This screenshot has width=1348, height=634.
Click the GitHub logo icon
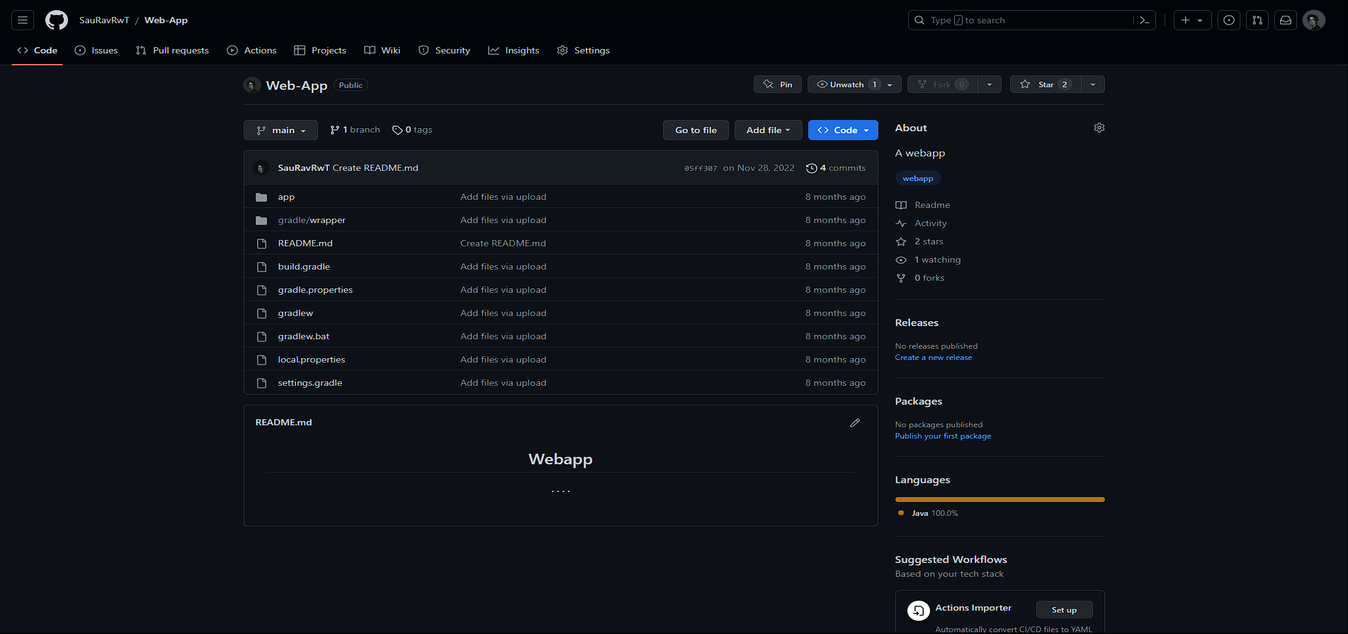pos(56,20)
